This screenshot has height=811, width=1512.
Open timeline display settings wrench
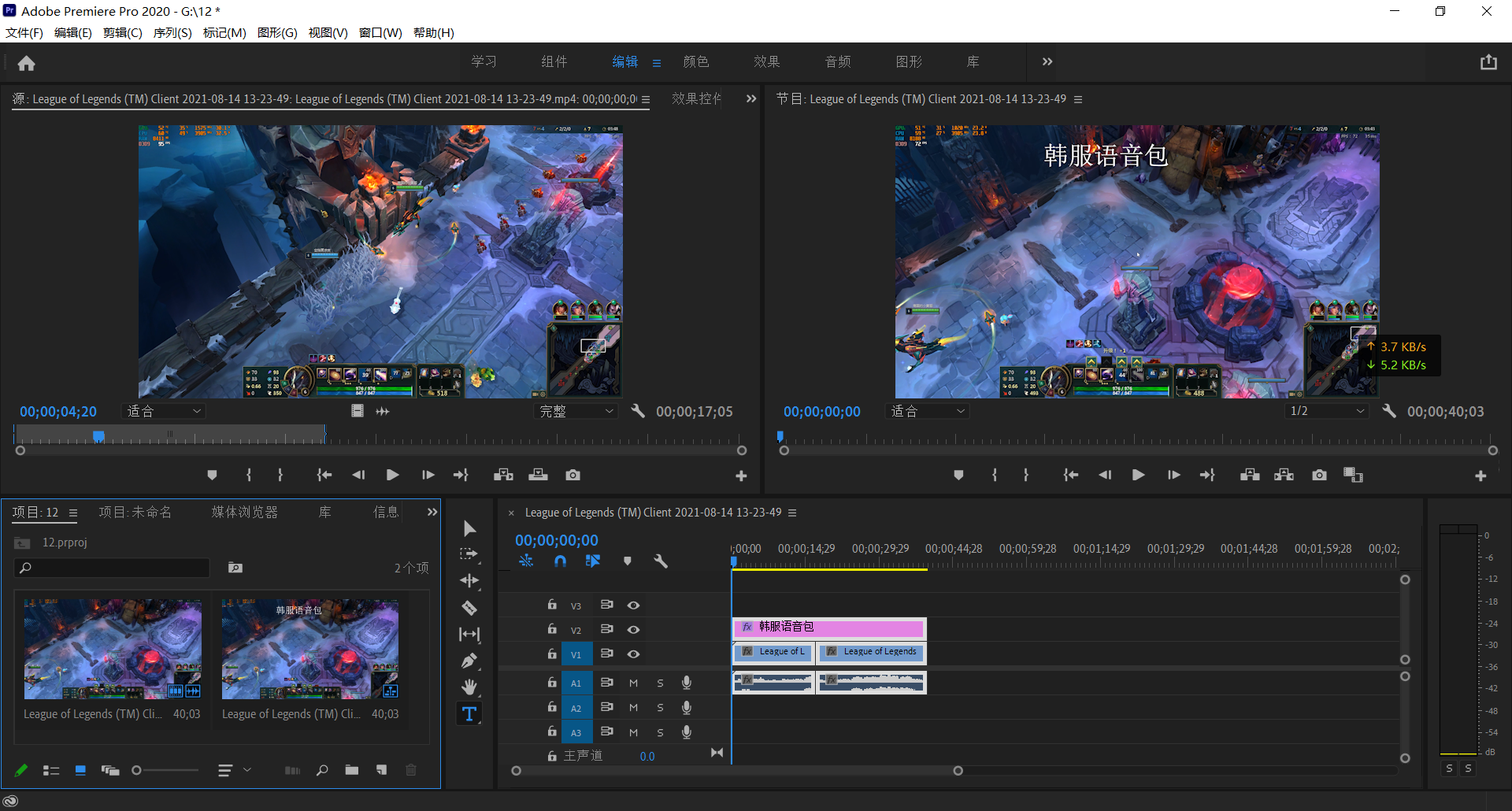tap(661, 561)
